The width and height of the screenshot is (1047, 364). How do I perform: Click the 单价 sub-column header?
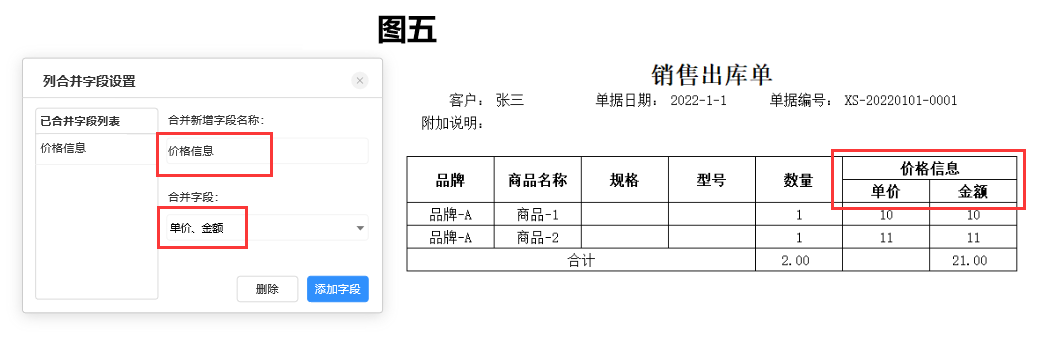[886, 192]
